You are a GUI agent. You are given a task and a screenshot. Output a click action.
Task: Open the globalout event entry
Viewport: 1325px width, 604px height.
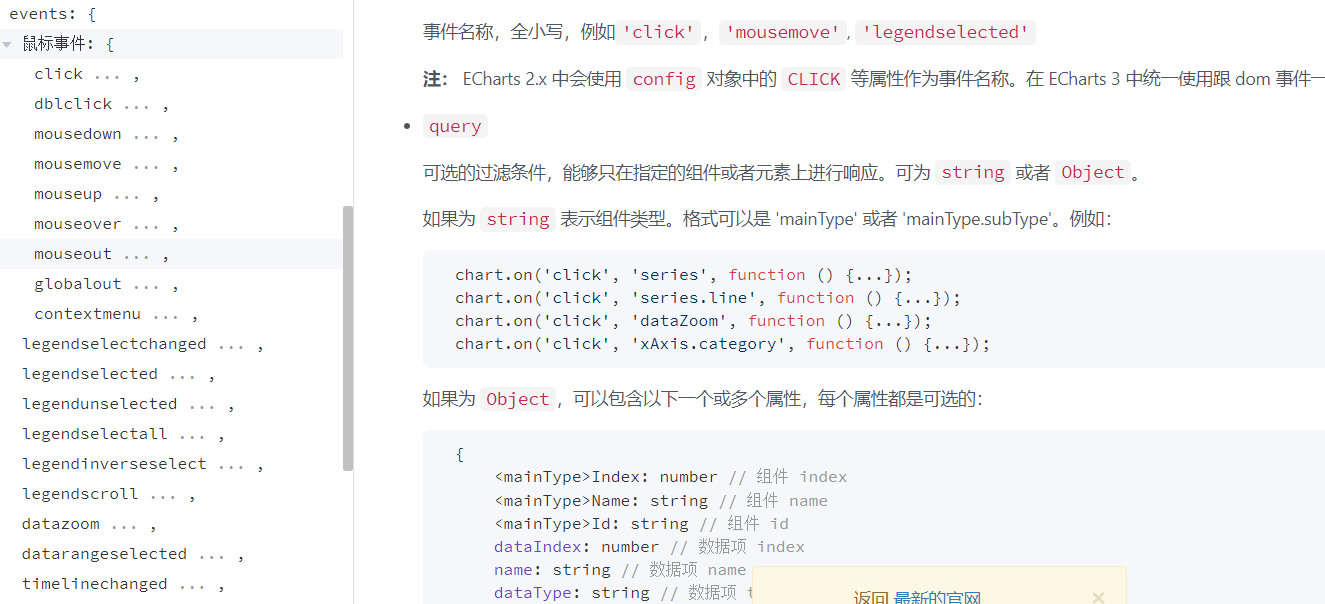point(77,284)
